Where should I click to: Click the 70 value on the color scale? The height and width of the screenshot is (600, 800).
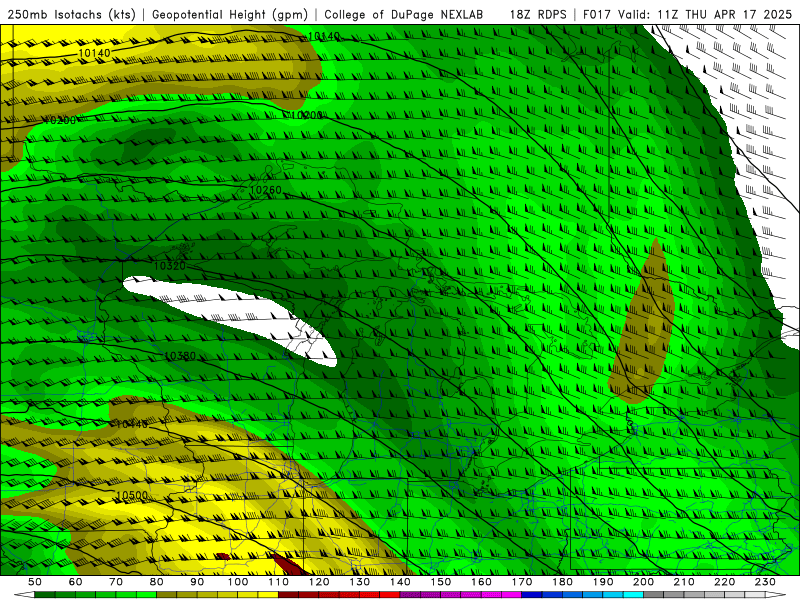pos(116,582)
